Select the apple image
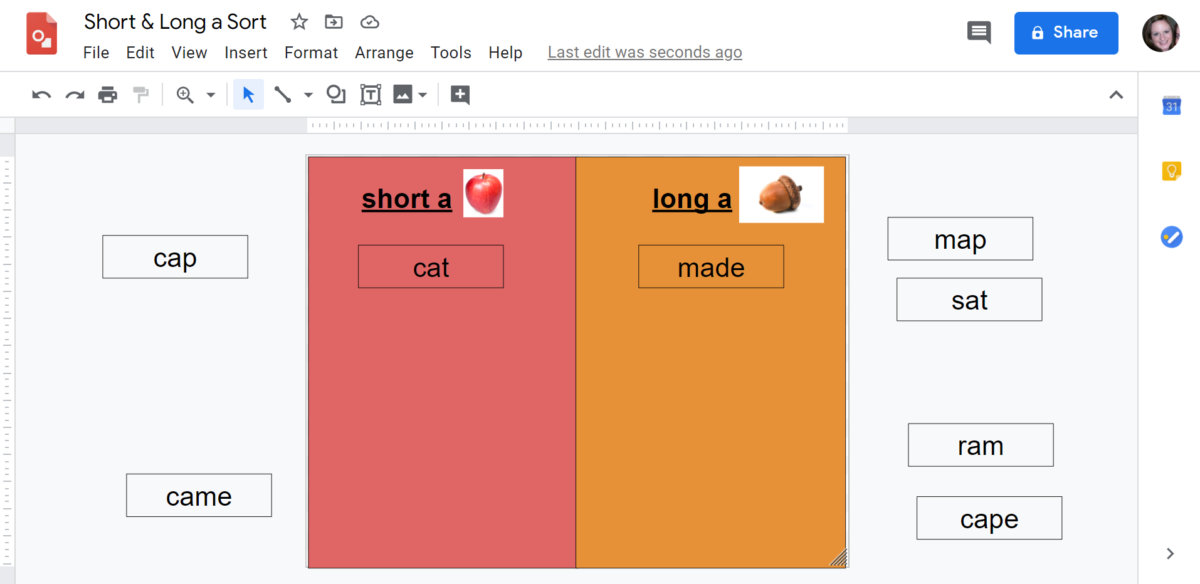The height and width of the screenshot is (584, 1200). 483,193
